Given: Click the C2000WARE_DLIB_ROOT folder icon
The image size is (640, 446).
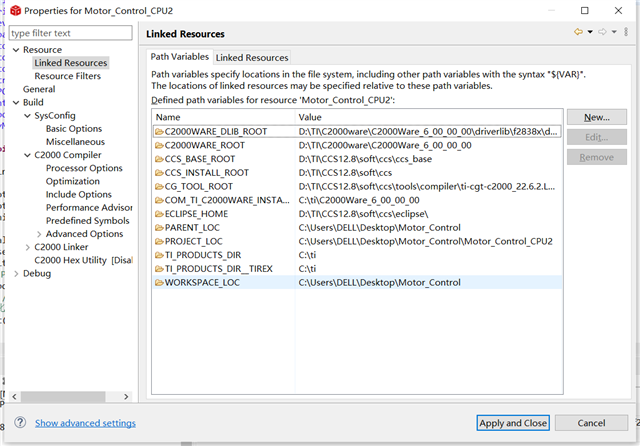Looking at the screenshot, I should 159,132.
